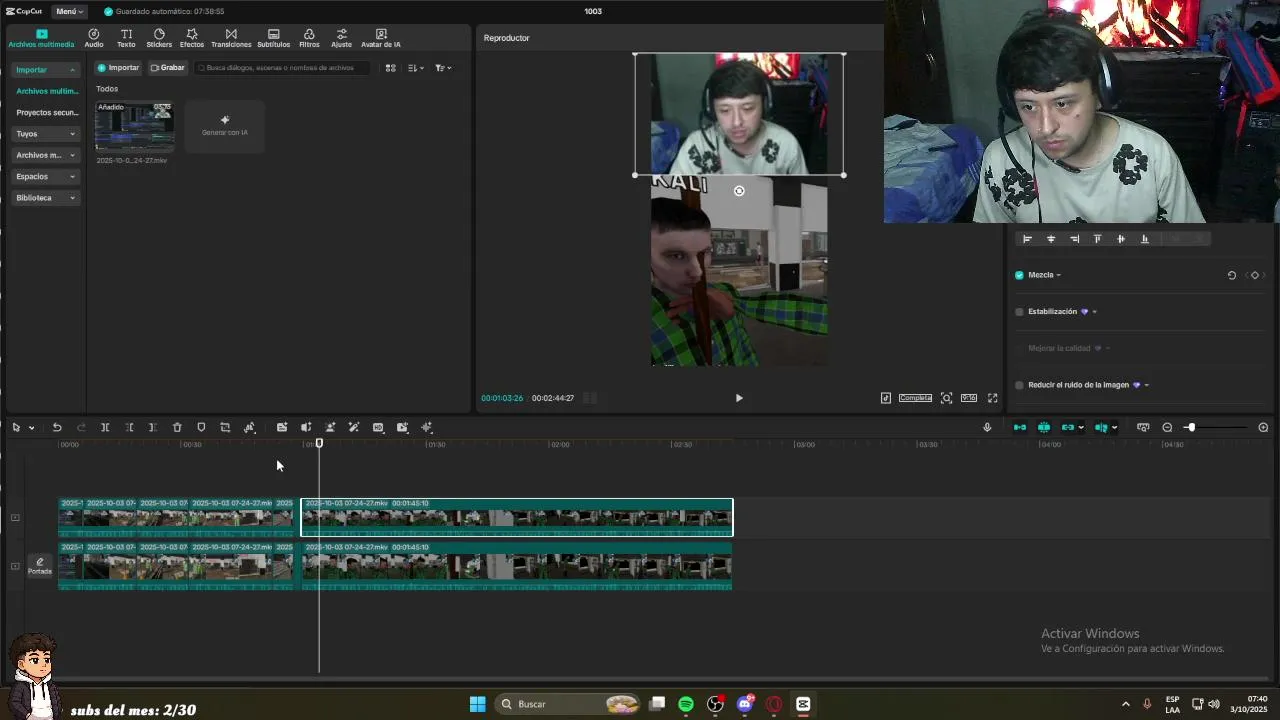The image size is (1280, 720).
Task: Toggle preview axis option
Action: 1101,428
